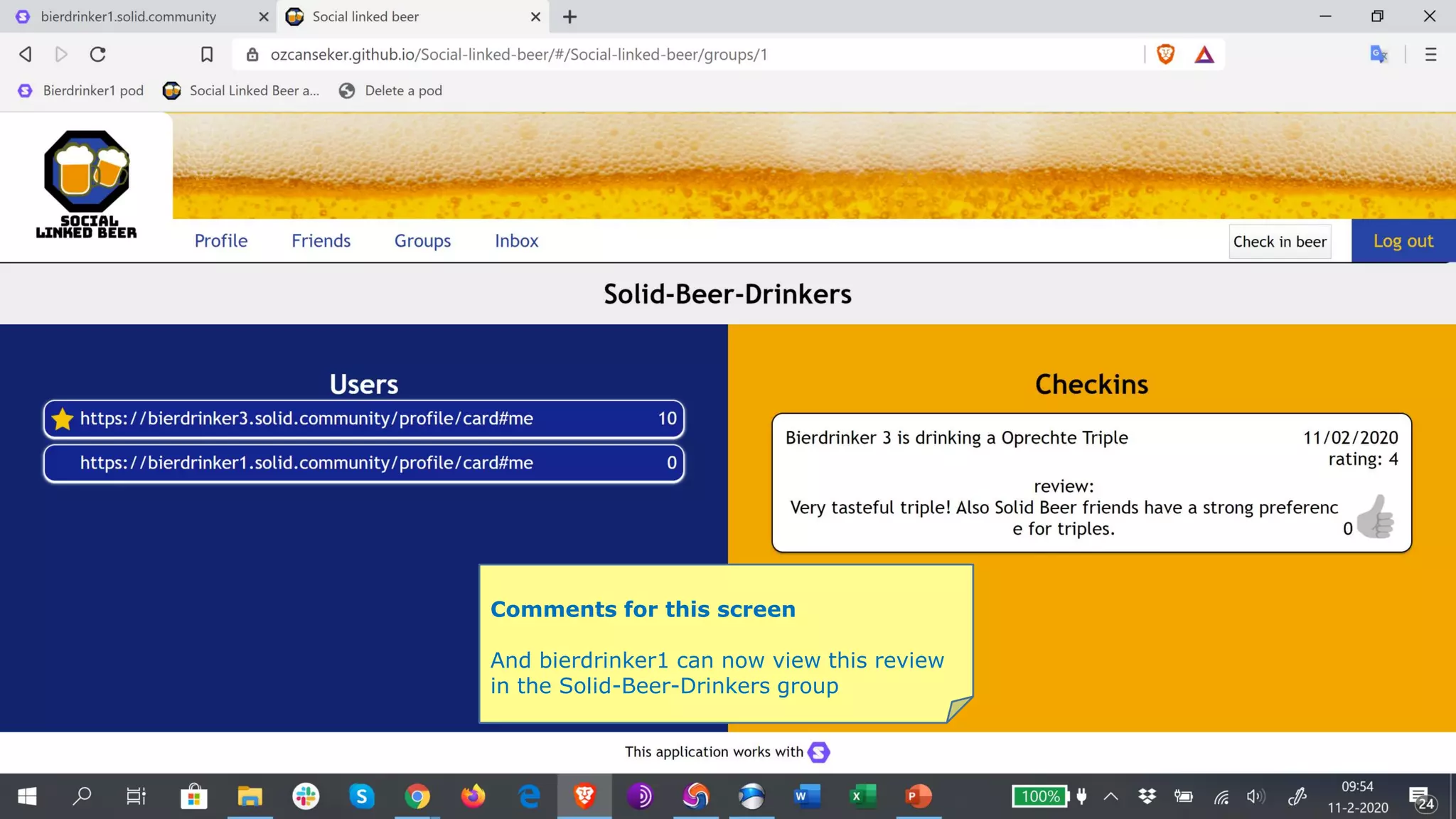Open the browser hamburger menu
The height and width of the screenshot is (819, 1456).
[1431, 54]
